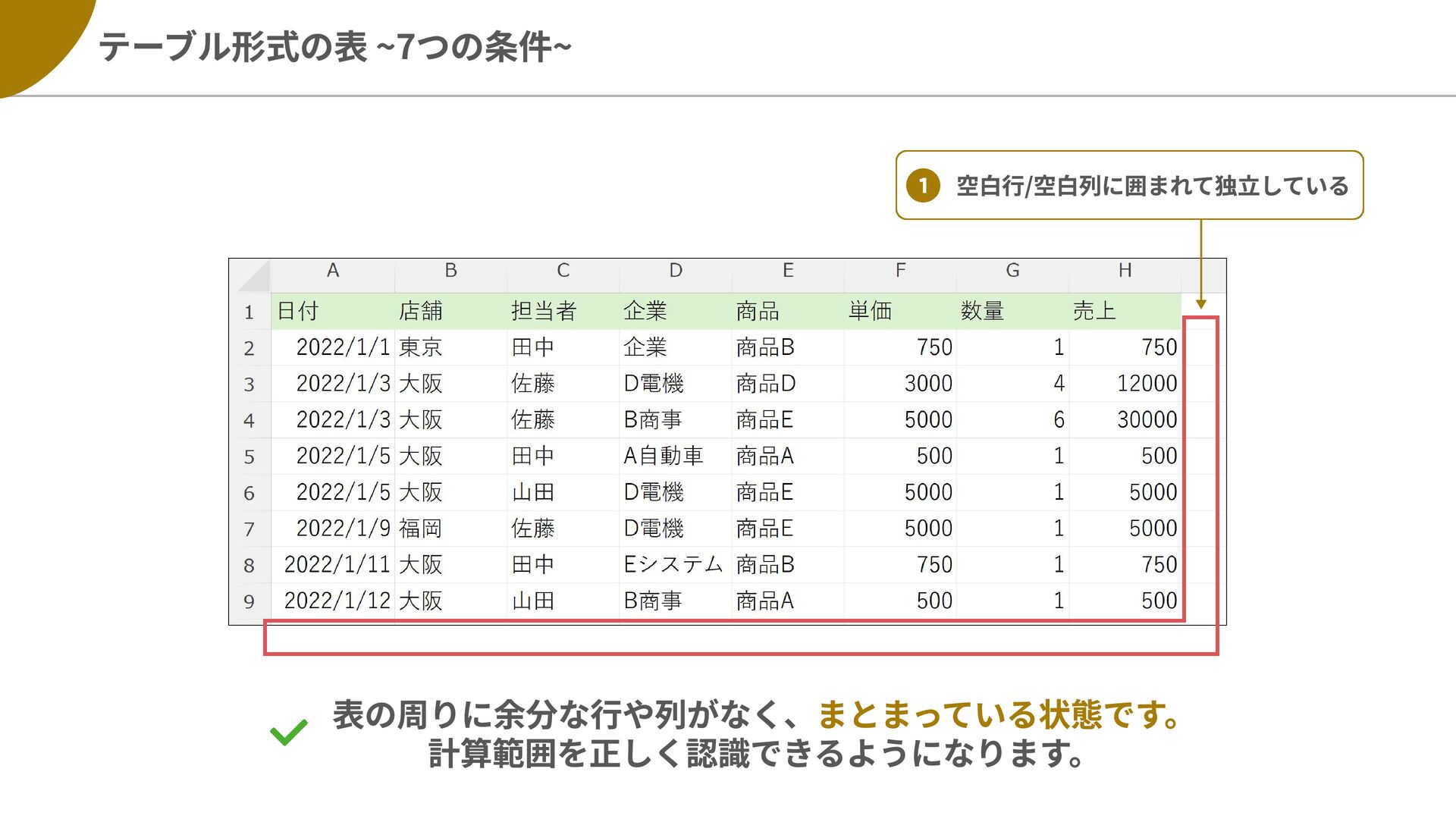Screen dimensions: 1456x819
Task: Select the quantity cell containing 4
Action: coord(1012,384)
